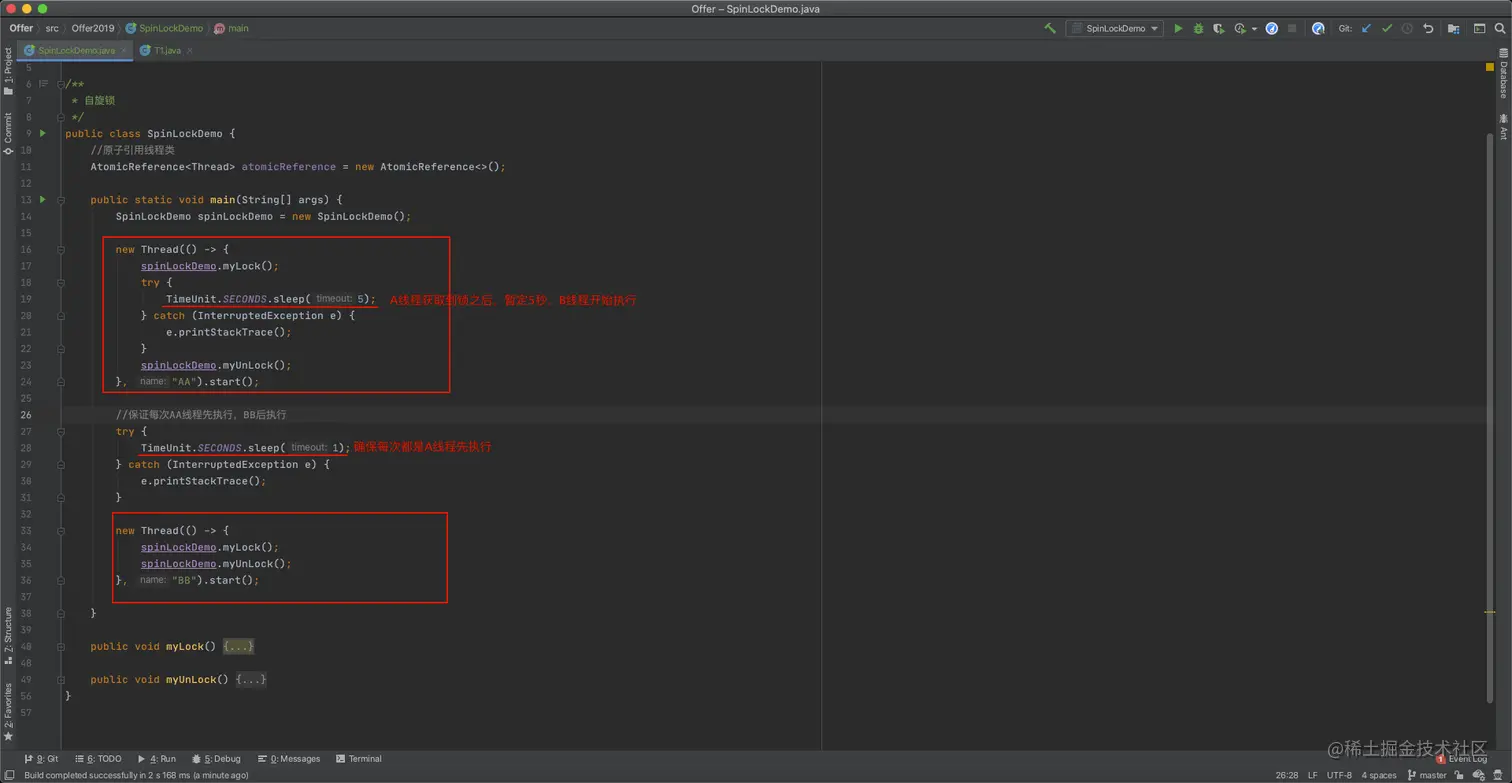This screenshot has width=1512, height=783.
Task: Open Terminal tool window
Action: point(359,759)
